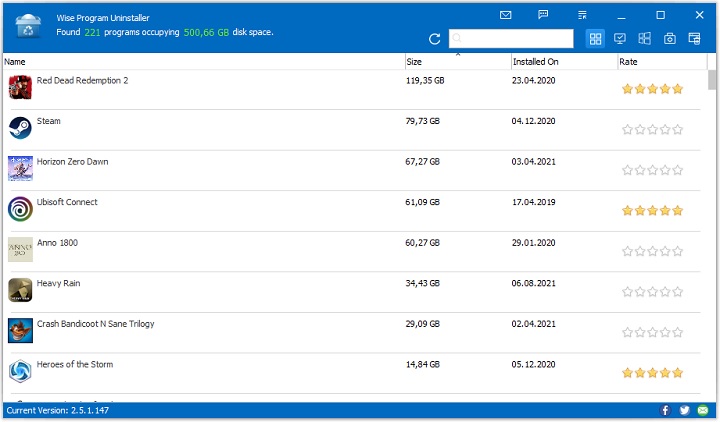Click the green email icon in status bar
Screen dimensions: 720x422
pyautogui.click(x=703, y=410)
